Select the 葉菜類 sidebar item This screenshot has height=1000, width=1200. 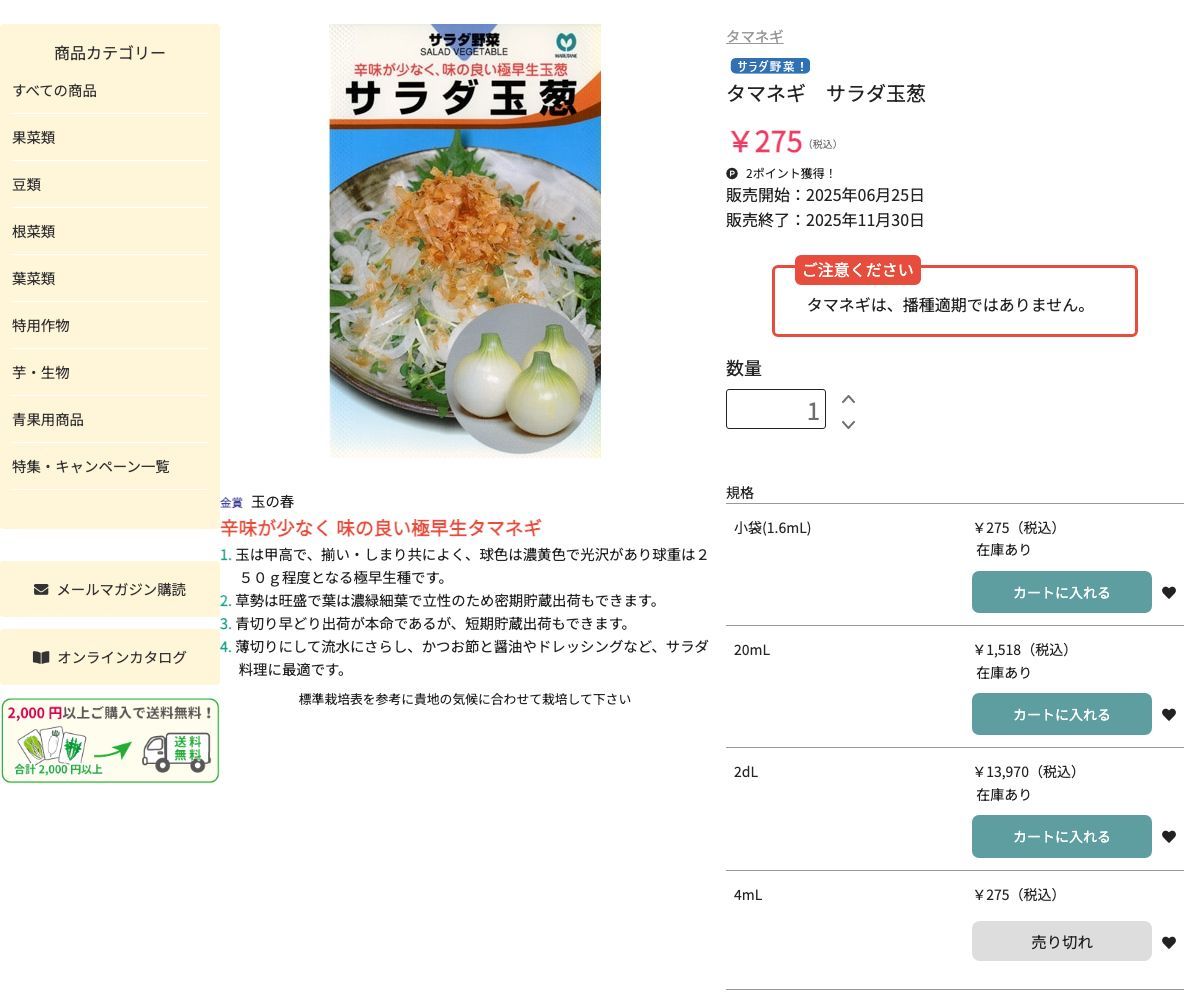(x=34, y=278)
